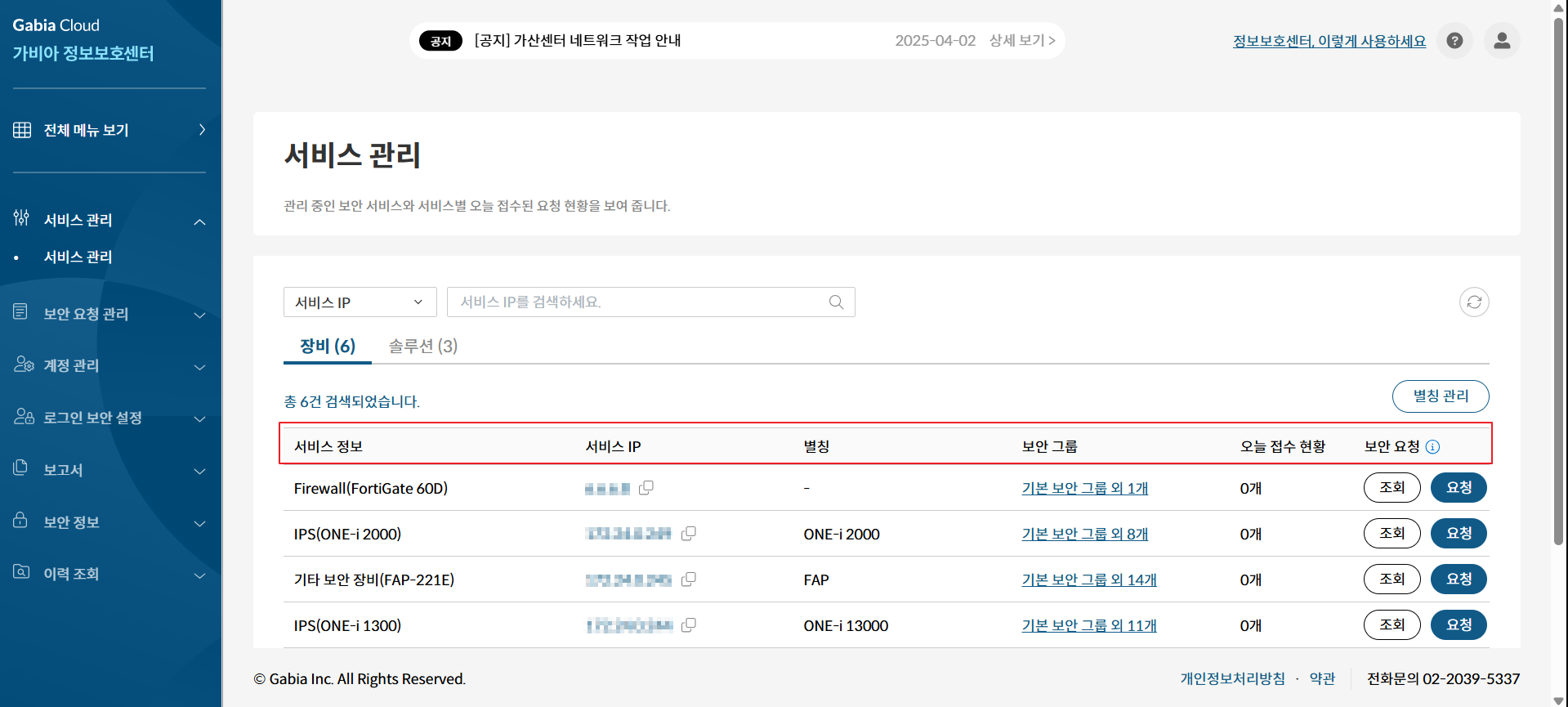Click the refresh list icon
Viewport: 1568px width, 707px height.
pyautogui.click(x=1474, y=302)
